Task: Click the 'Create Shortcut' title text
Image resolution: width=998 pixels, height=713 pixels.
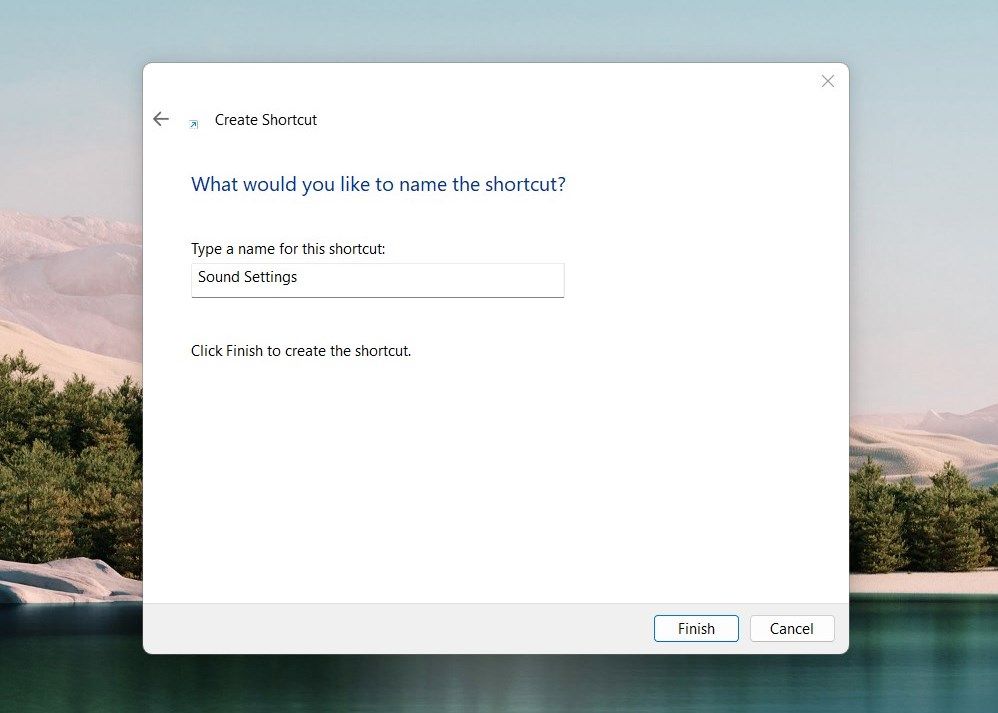Action: [265, 120]
